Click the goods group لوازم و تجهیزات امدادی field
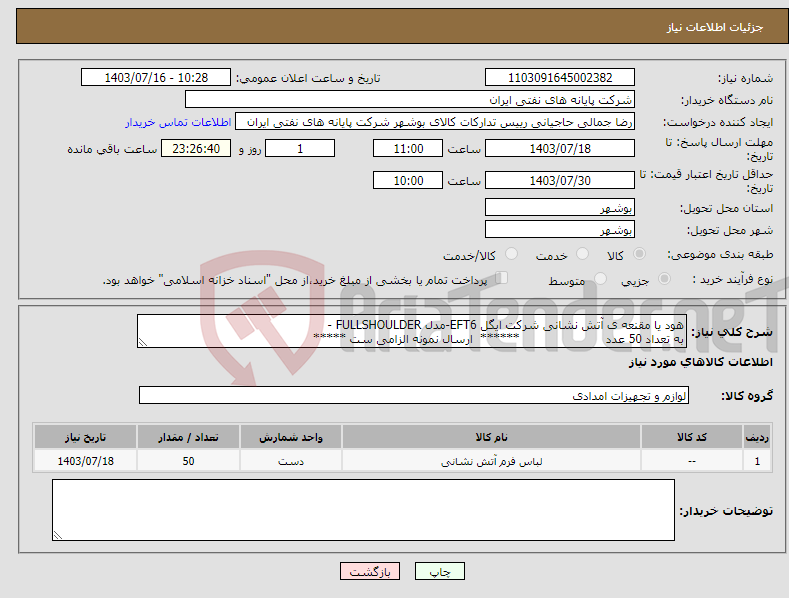789x598 pixels. tap(414, 395)
